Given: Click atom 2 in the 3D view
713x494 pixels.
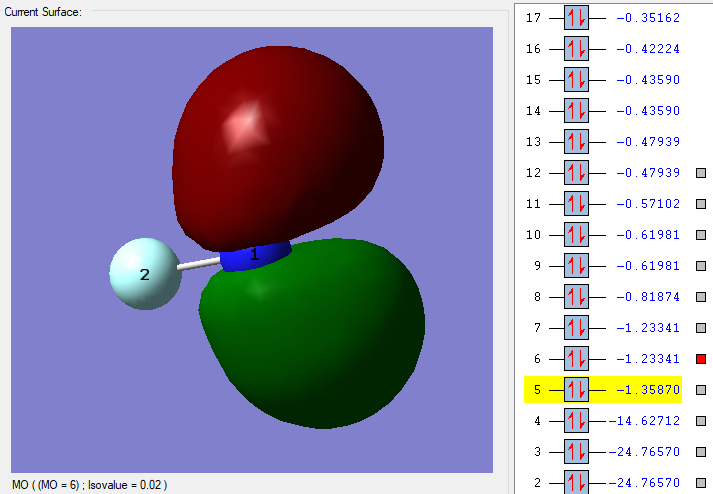Looking at the screenshot, I should click(145, 274).
